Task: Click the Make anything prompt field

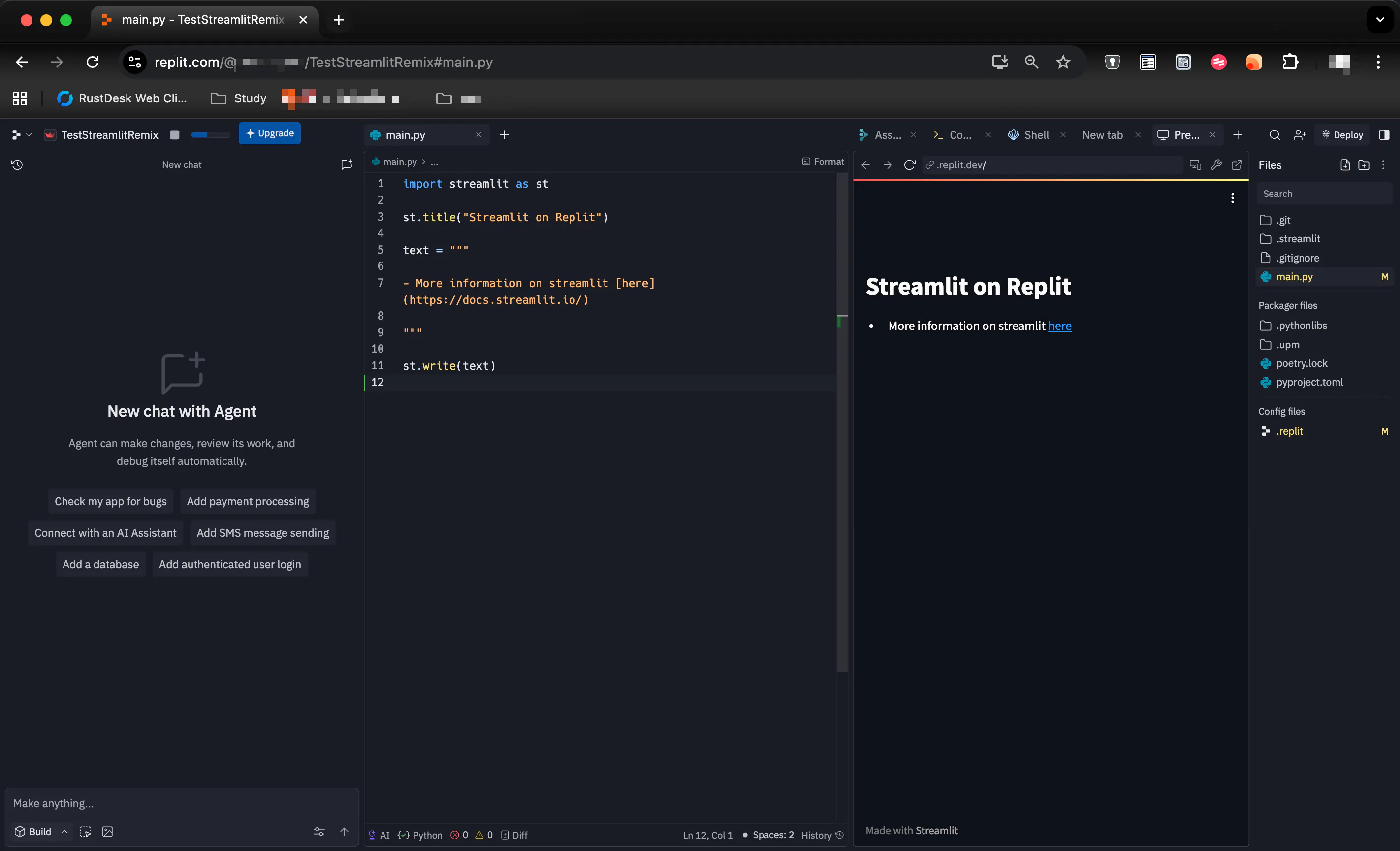Action: [x=182, y=803]
